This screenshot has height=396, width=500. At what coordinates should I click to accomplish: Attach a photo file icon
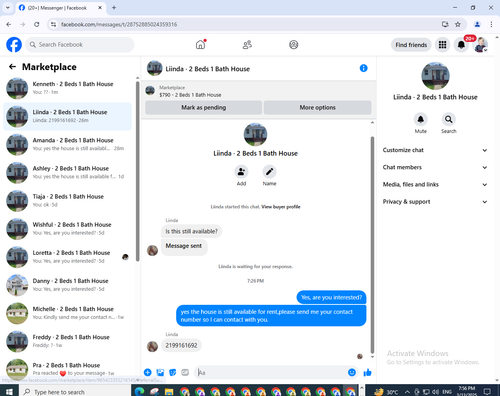tap(160, 372)
